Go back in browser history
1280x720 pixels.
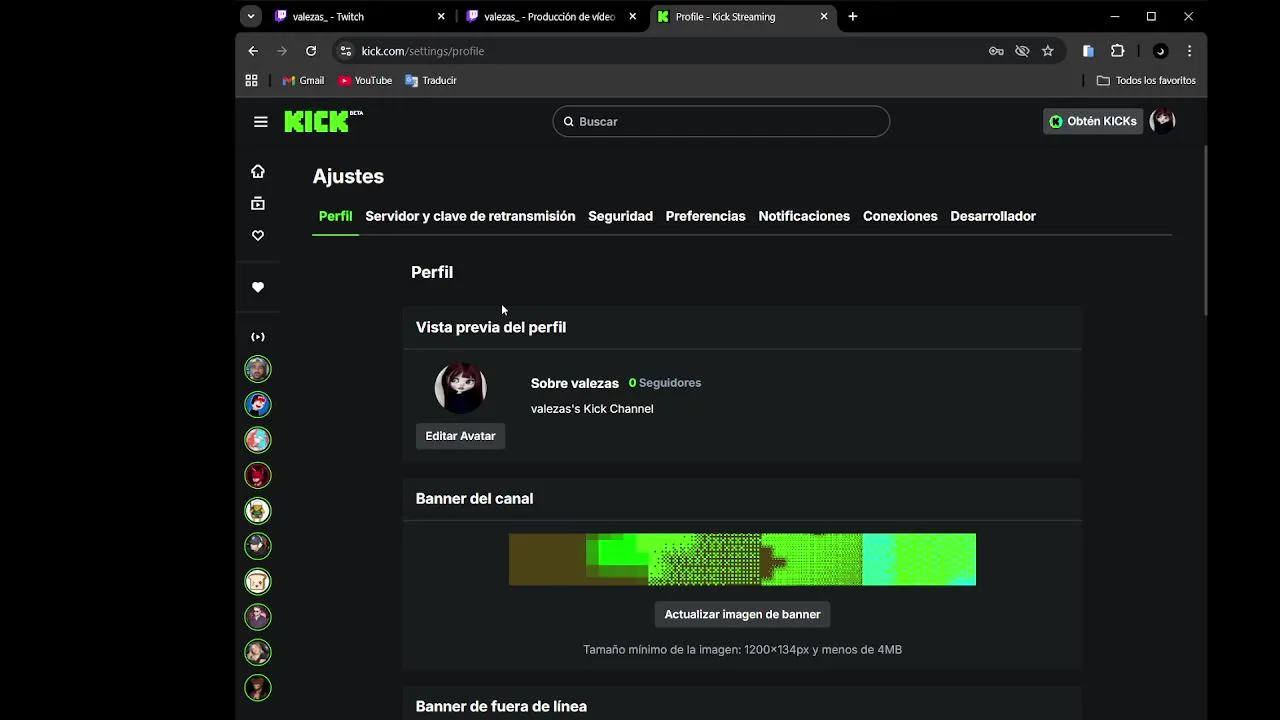[253, 51]
